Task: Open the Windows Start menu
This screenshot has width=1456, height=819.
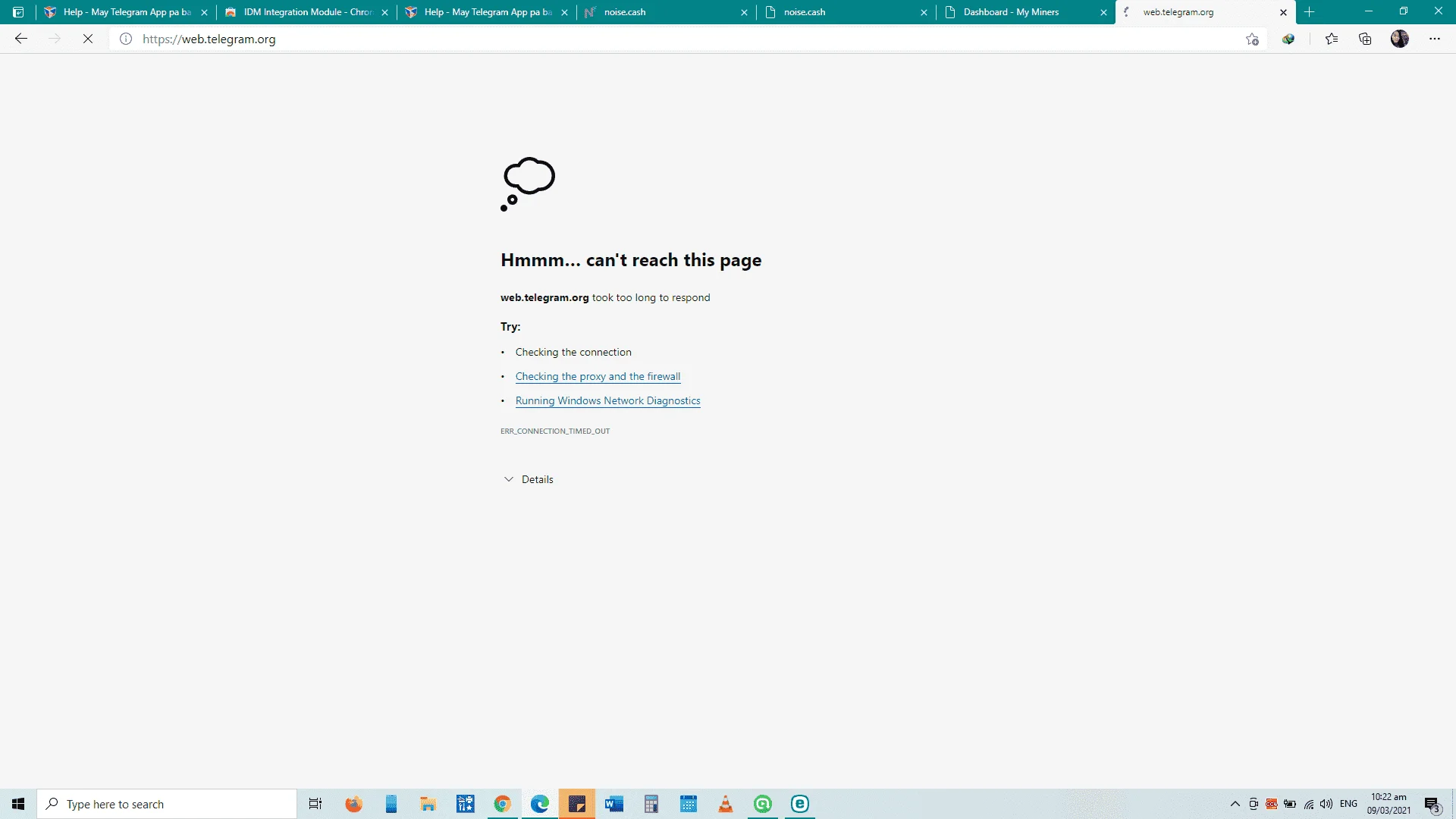Action: (18, 804)
